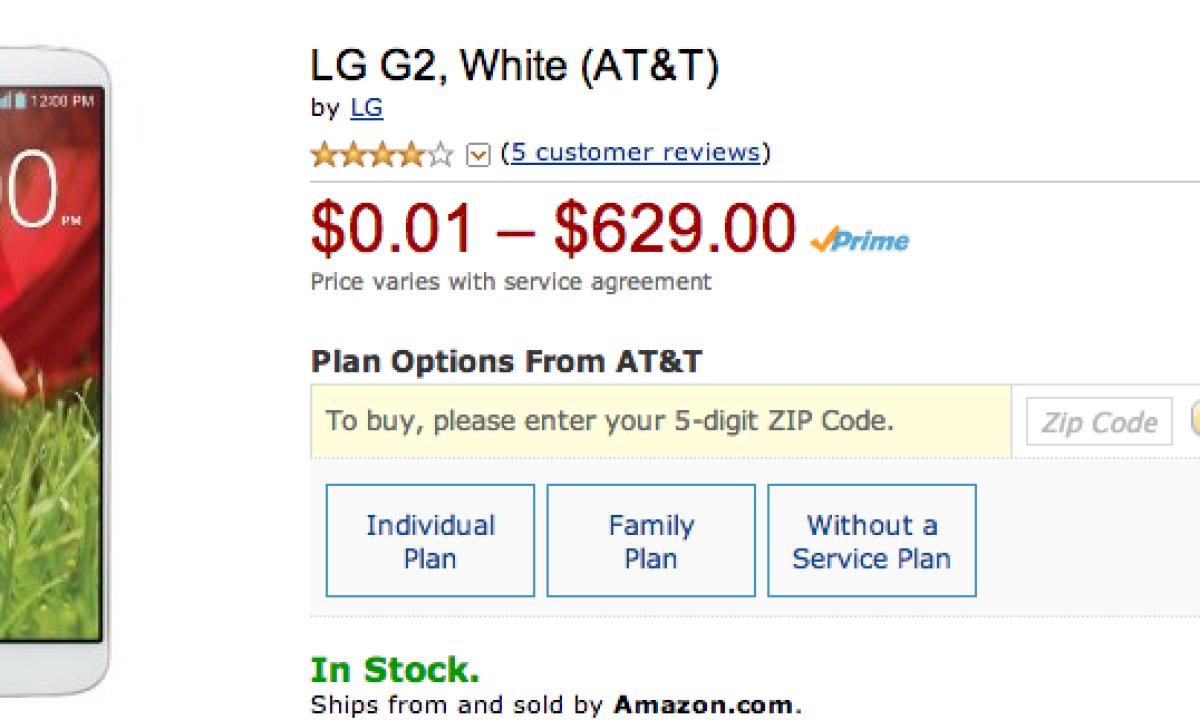Select the Family Plan option

point(651,541)
